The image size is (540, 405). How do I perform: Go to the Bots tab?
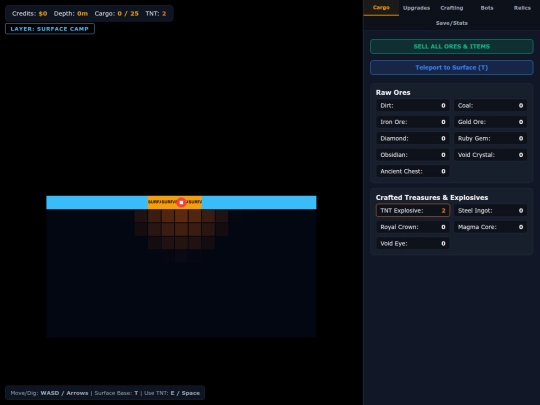(x=487, y=8)
